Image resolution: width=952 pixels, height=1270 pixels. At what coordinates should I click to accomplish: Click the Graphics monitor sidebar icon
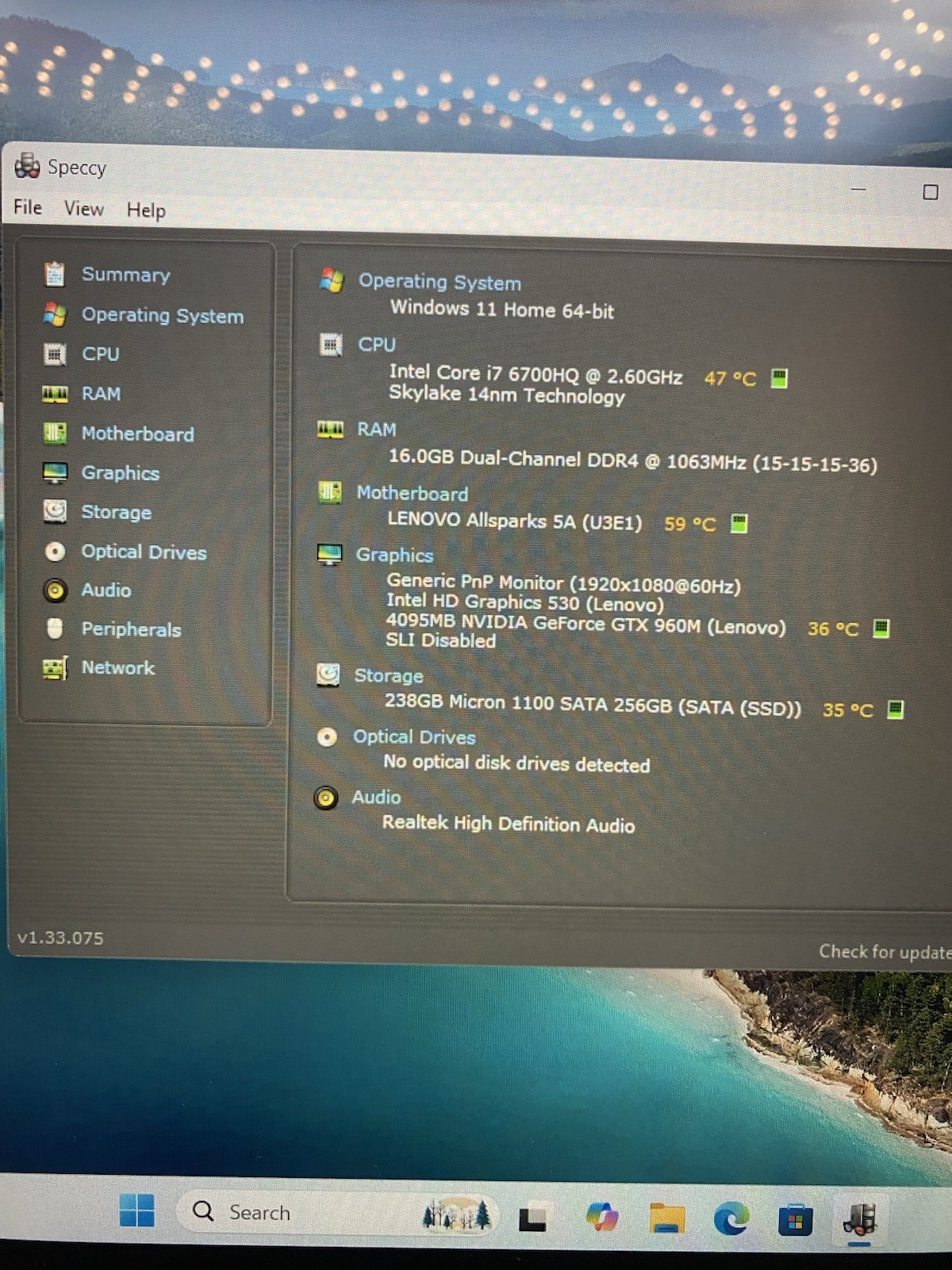click(x=55, y=472)
